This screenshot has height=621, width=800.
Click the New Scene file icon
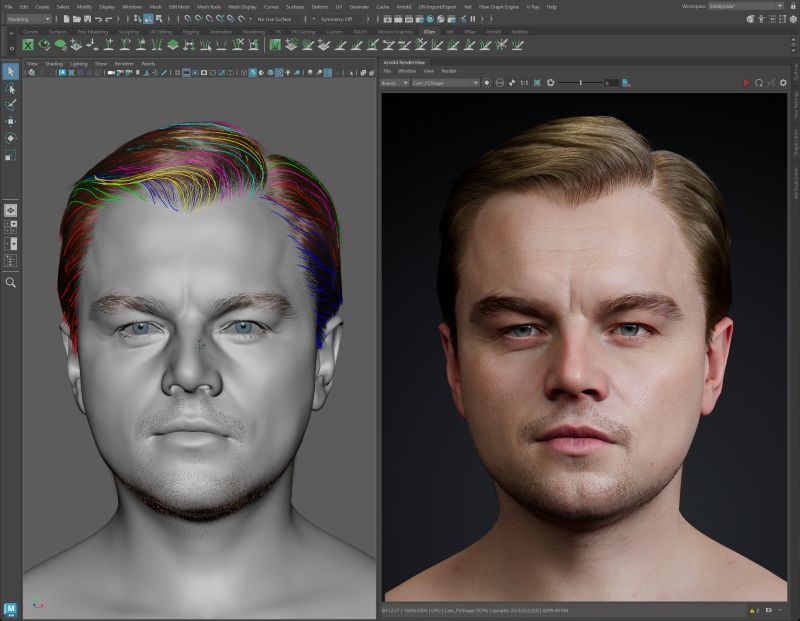[x=66, y=19]
